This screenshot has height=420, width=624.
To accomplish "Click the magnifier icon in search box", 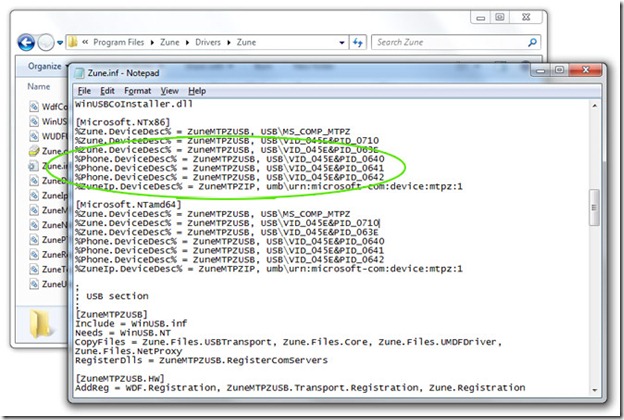I will [532, 42].
